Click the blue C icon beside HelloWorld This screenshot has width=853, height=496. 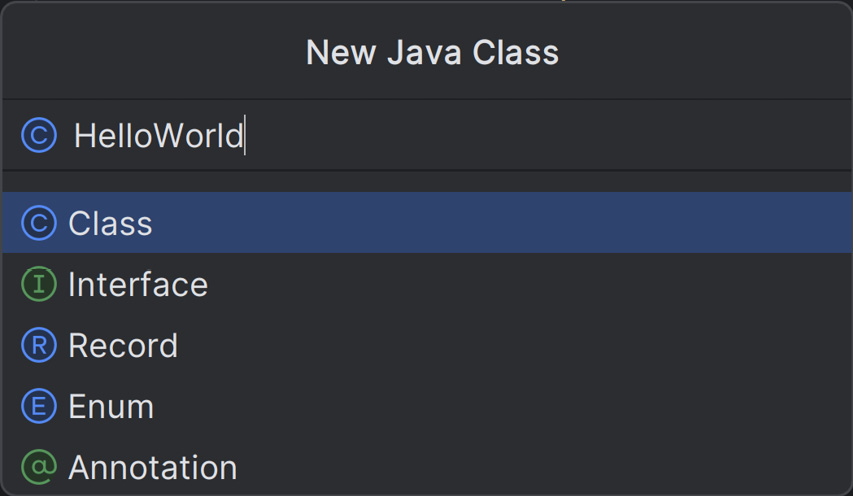(x=39, y=135)
